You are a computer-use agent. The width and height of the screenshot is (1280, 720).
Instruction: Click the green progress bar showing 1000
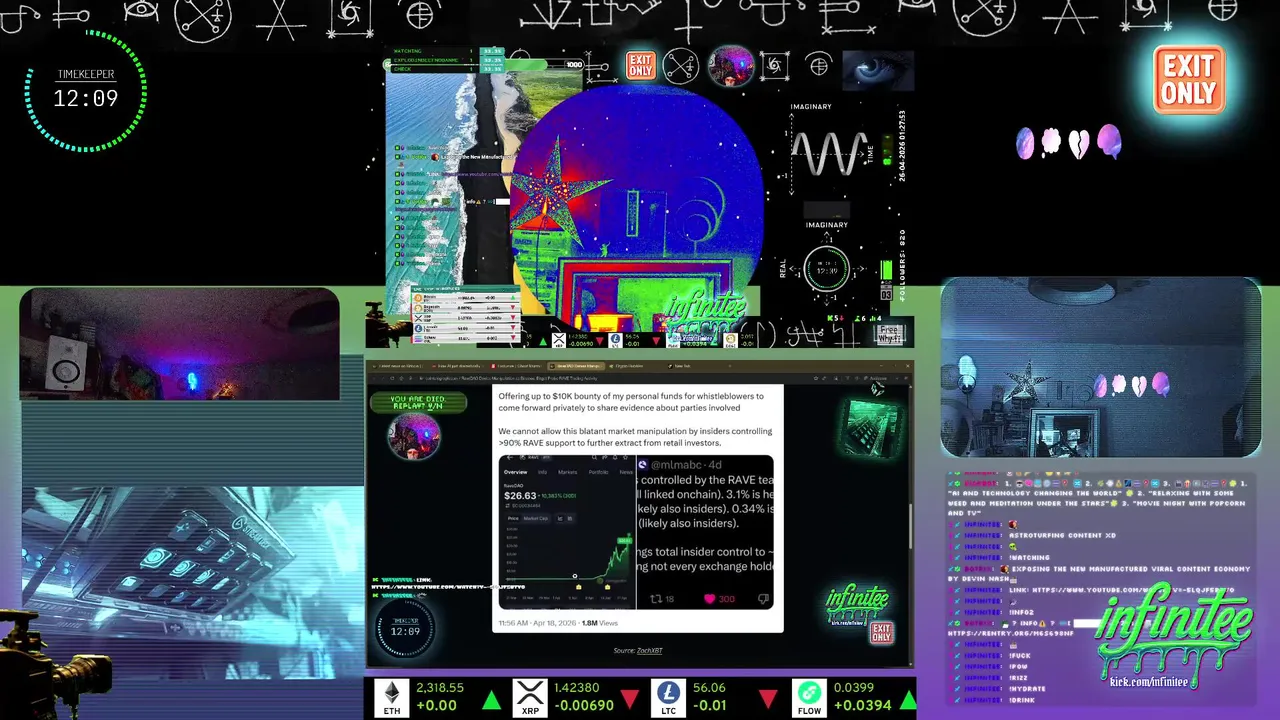coord(485,65)
